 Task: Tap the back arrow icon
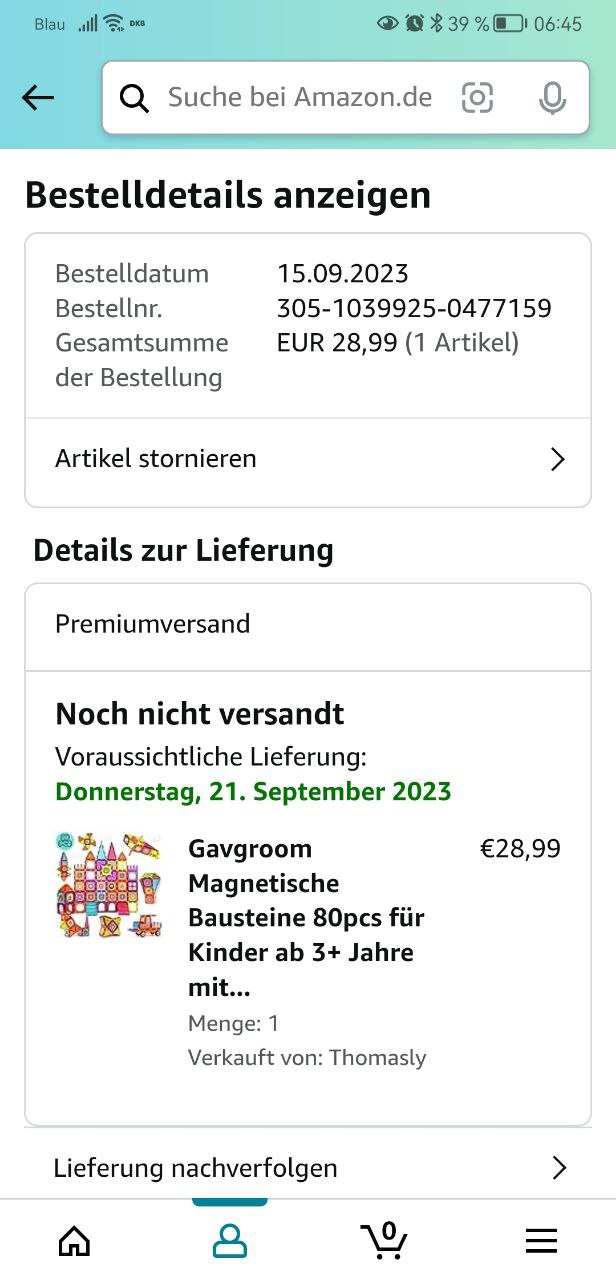[x=38, y=97]
